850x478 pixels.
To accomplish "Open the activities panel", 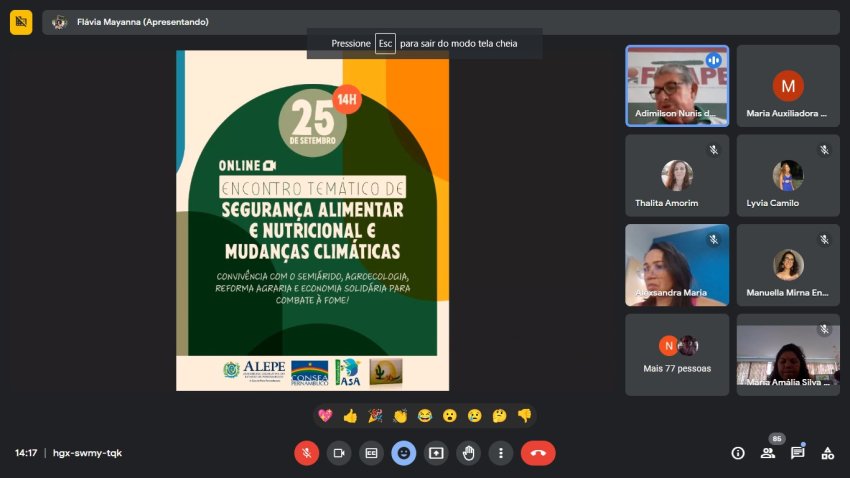I will click(827, 453).
